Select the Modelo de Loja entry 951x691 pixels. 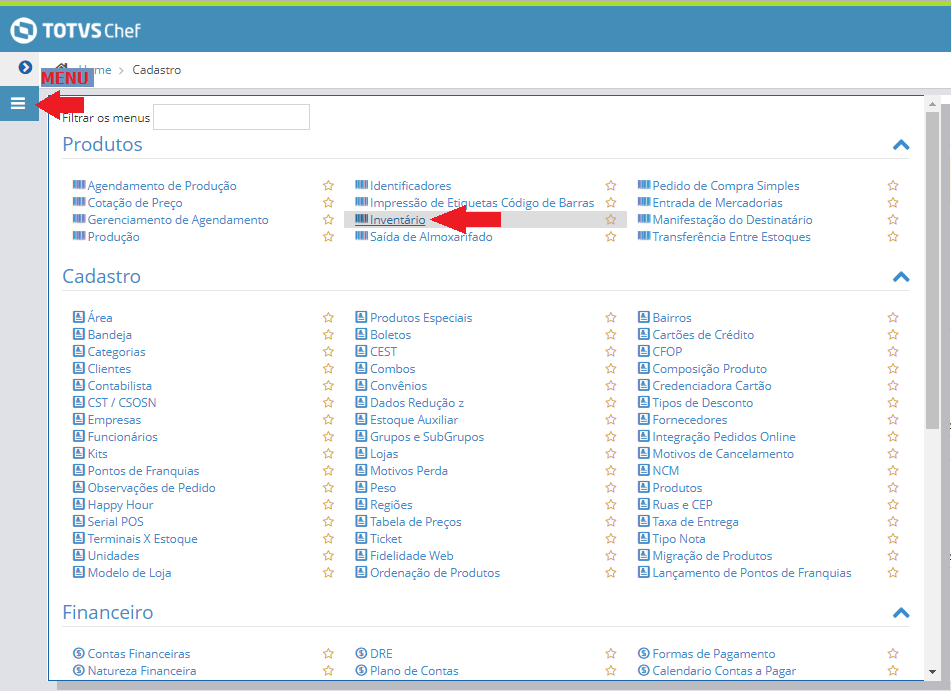tap(129, 572)
